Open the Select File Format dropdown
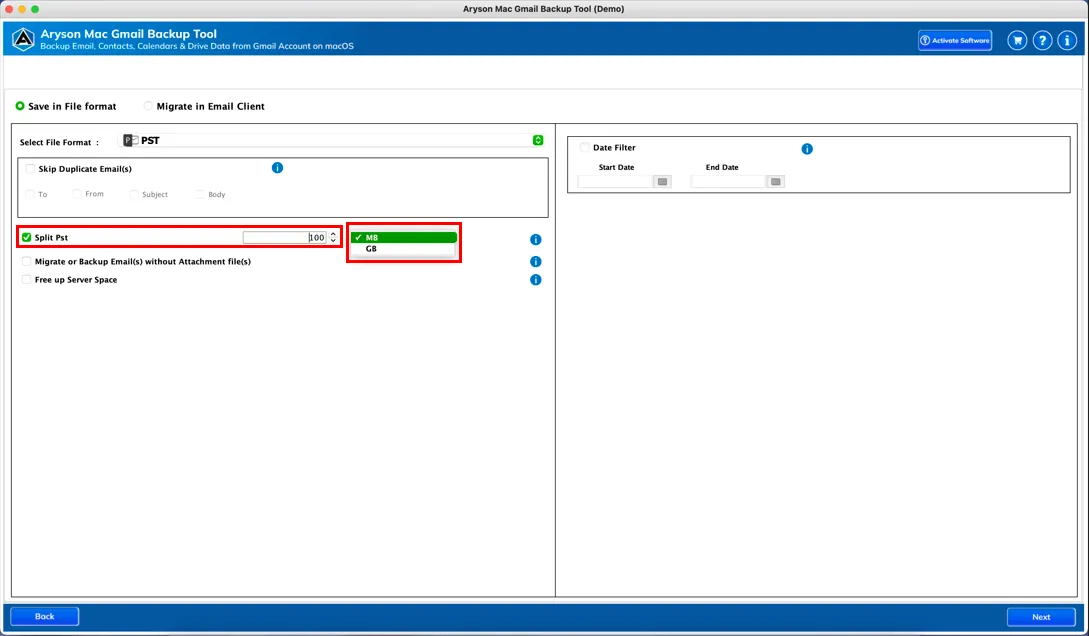Image resolution: width=1089 pixels, height=636 pixels. point(332,140)
